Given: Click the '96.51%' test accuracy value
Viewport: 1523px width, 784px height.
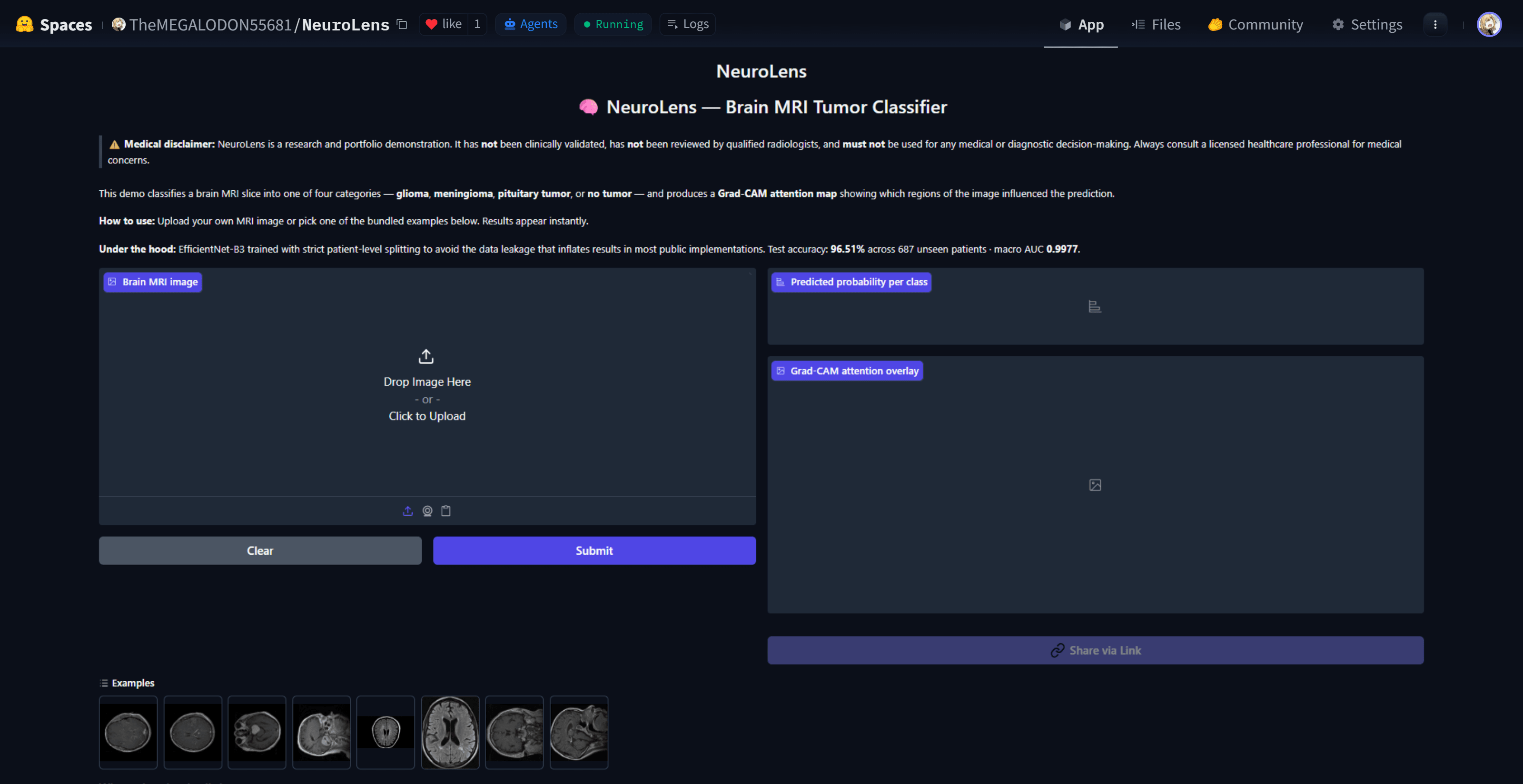Looking at the screenshot, I should click(847, 249).
